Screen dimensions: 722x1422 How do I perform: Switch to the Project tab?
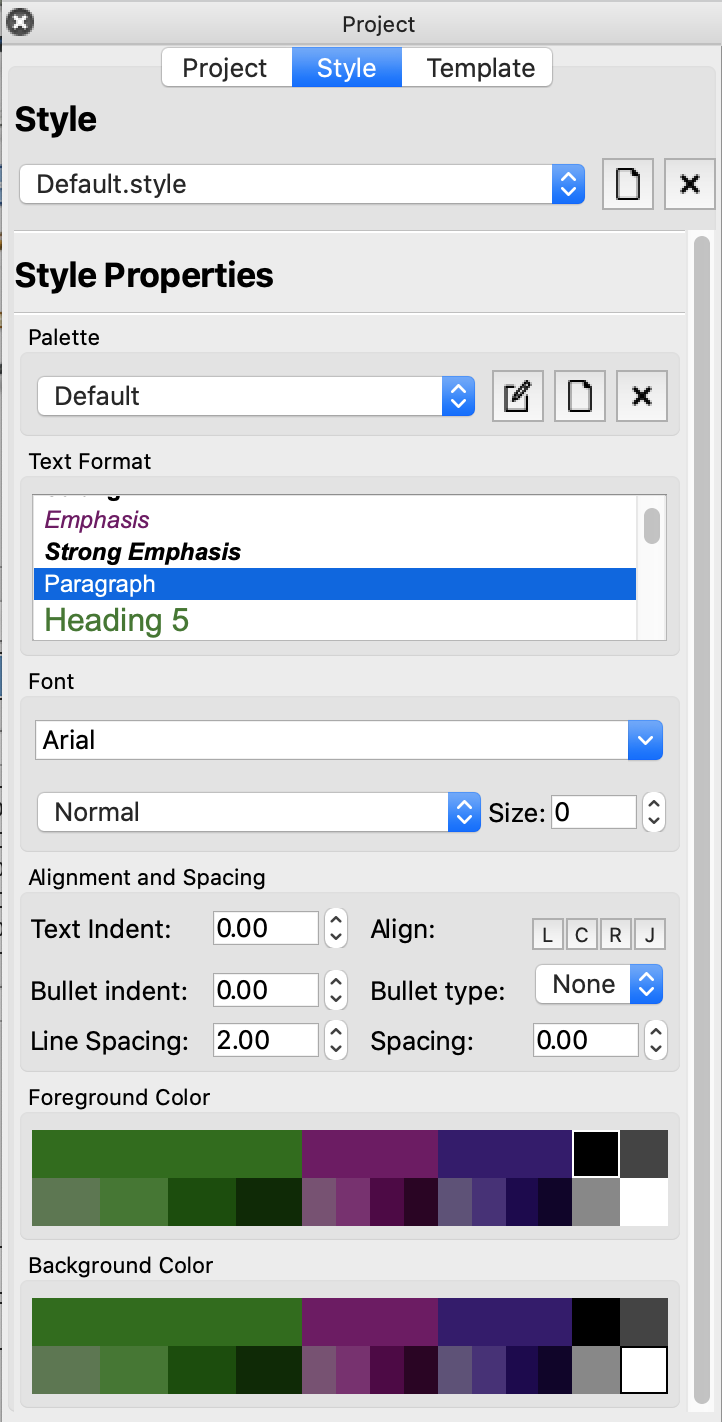[226, 68]
